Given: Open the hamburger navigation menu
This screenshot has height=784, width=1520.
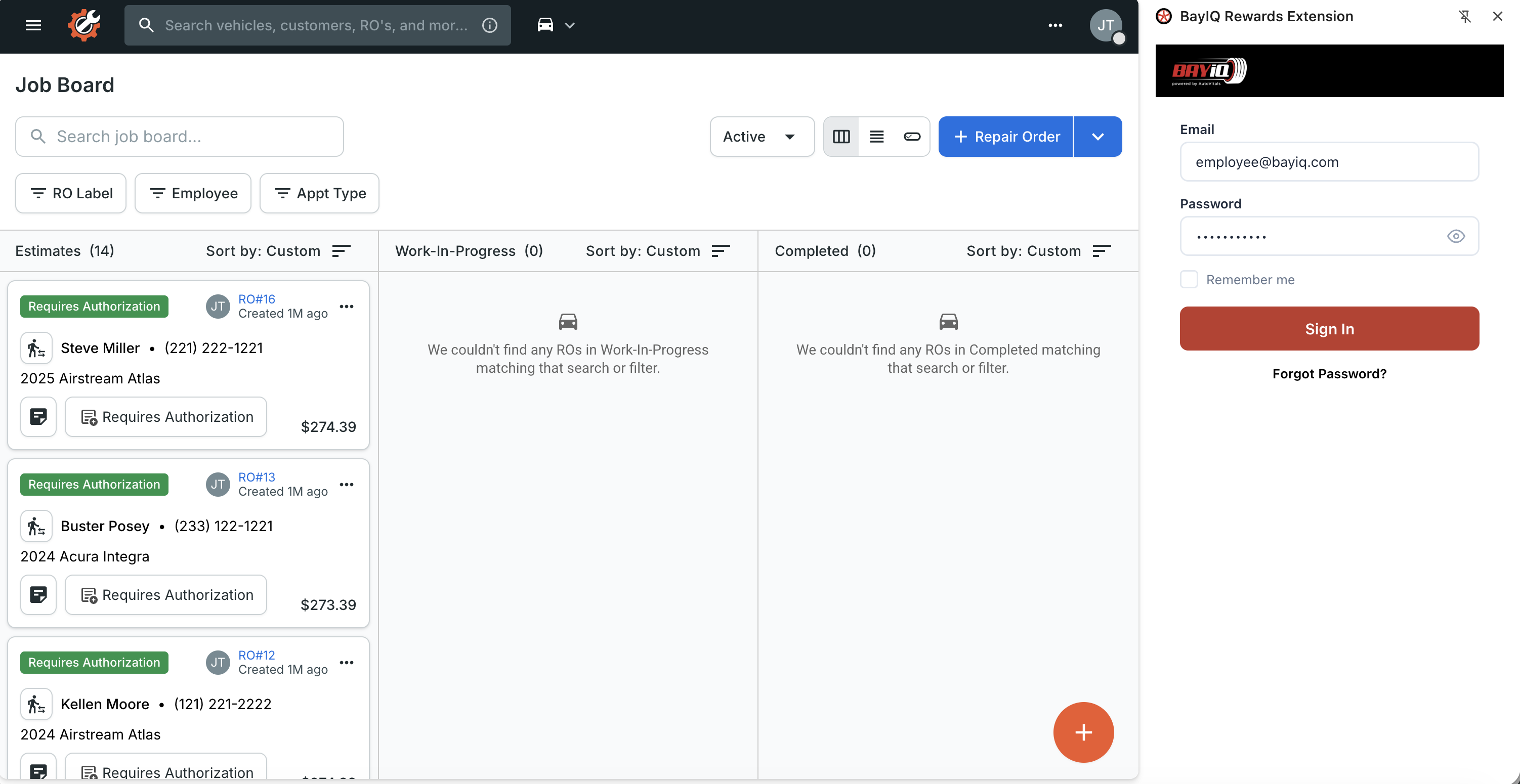Looking at the screenshot, I should [33, 25].
